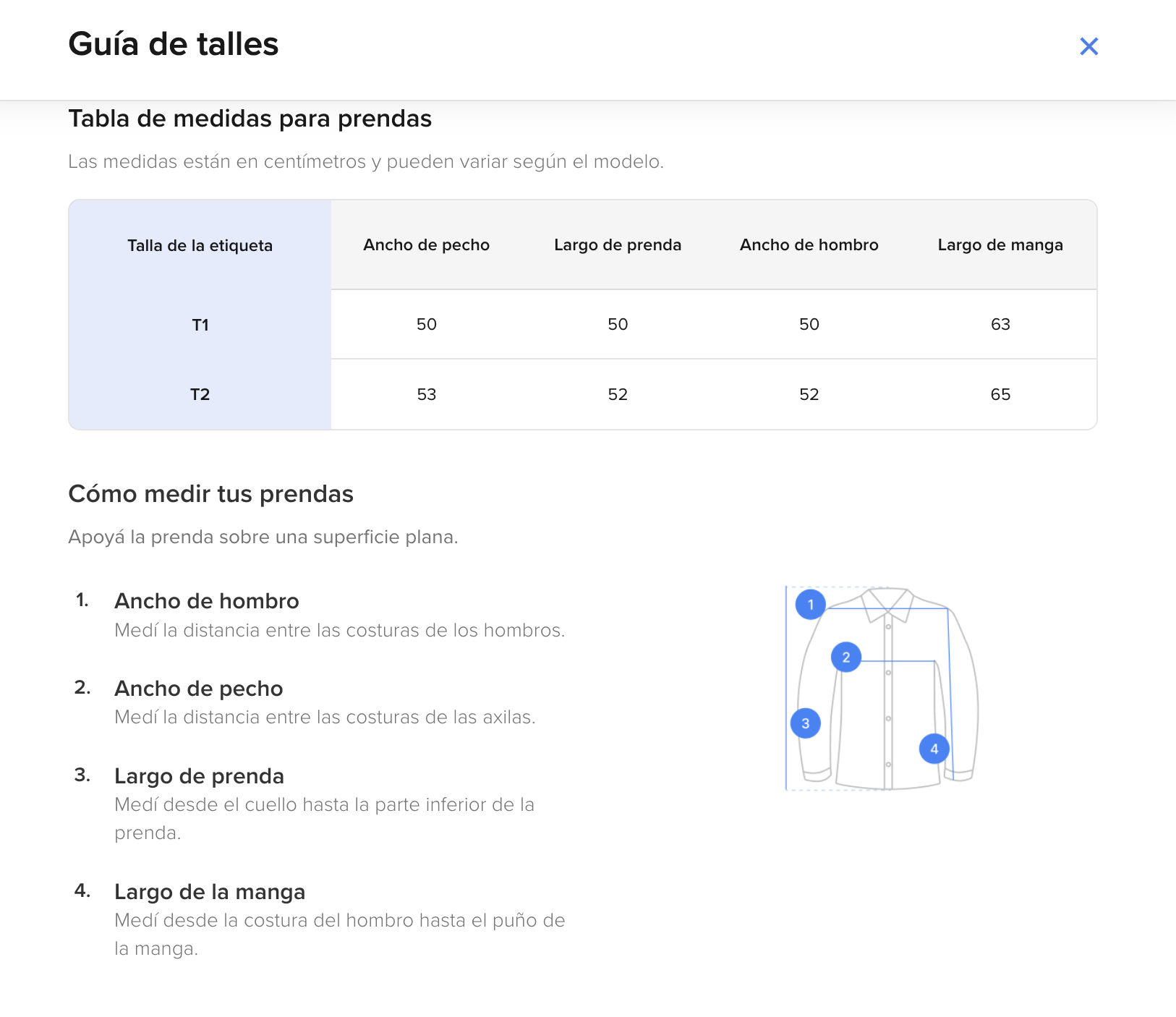The height and width of the screenshot is (1017, 1176).
Task: Click marker 1 on the shirt diagram
Action: (810, 604)
